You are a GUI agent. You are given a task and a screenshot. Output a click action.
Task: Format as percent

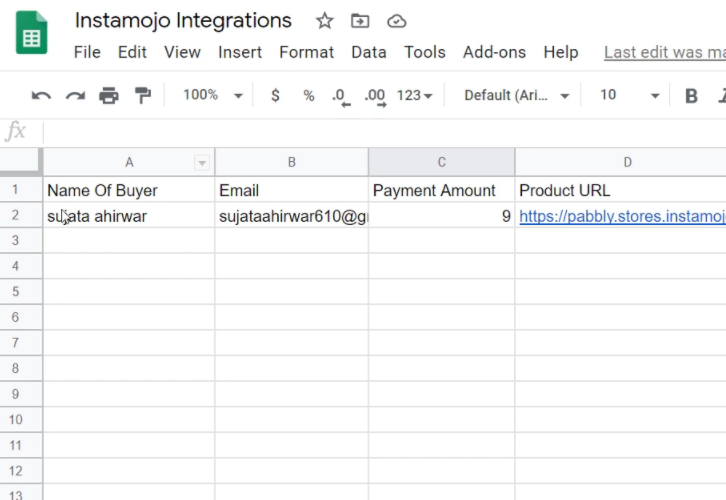309,96
